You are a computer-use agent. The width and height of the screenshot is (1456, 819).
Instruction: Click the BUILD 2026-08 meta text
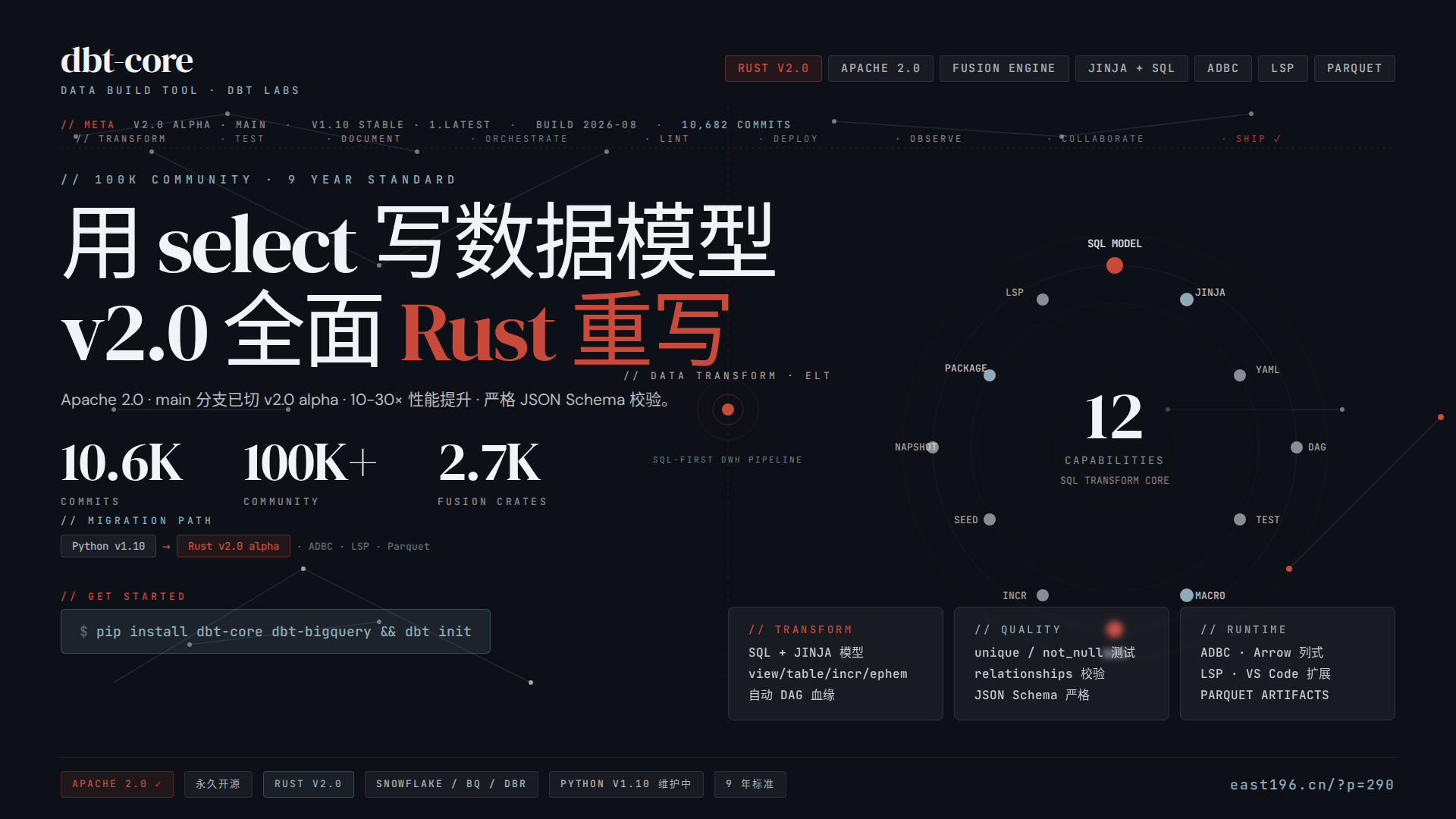[x=586, y=125]
